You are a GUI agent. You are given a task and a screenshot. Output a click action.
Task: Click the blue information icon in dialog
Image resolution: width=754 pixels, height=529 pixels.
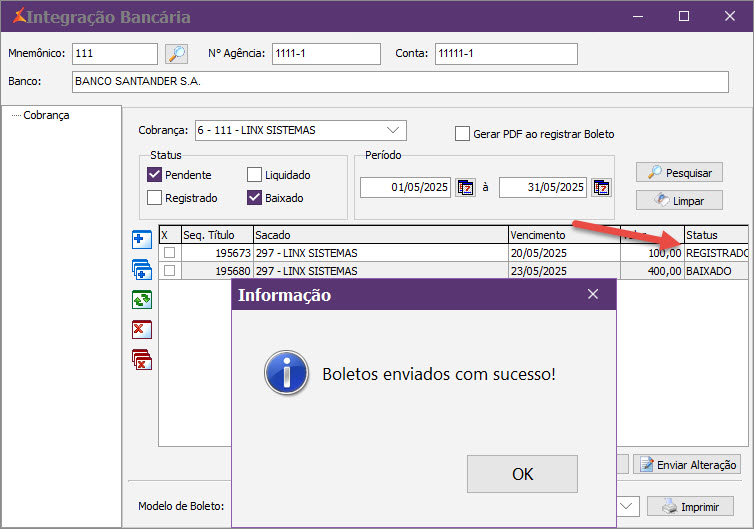287,373
